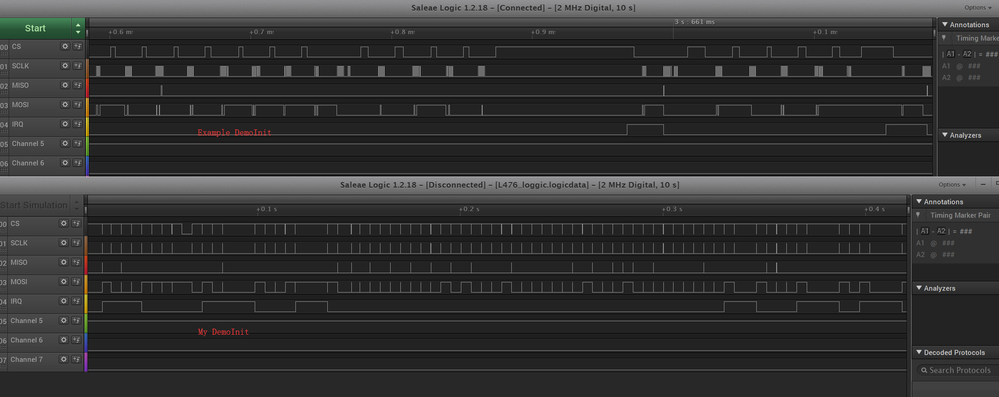Open MOSI channel settings gear in bottom window

coord(64,282)
